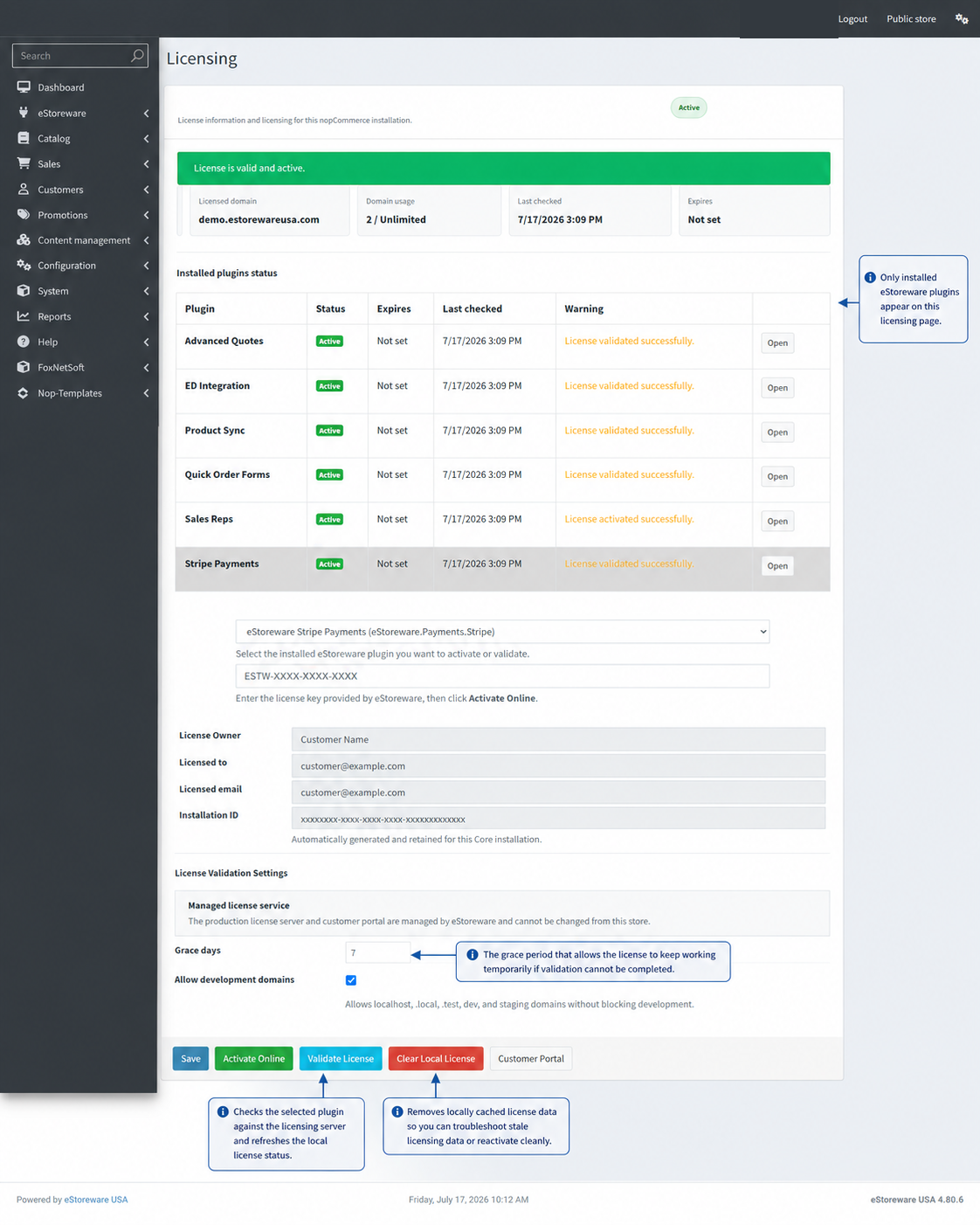The height and width of the screenshot is (1225, 980).
Task: Expand the eStoreware sidebar menu chevron
Action: 146,114
